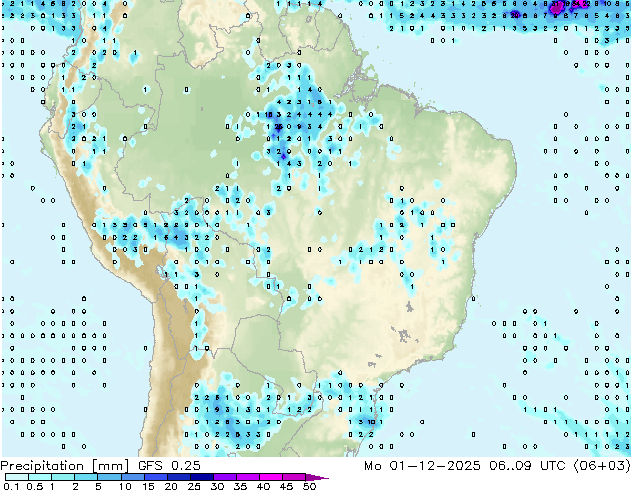Click the '0.5' legend scale label

click(x=35, y=486)
